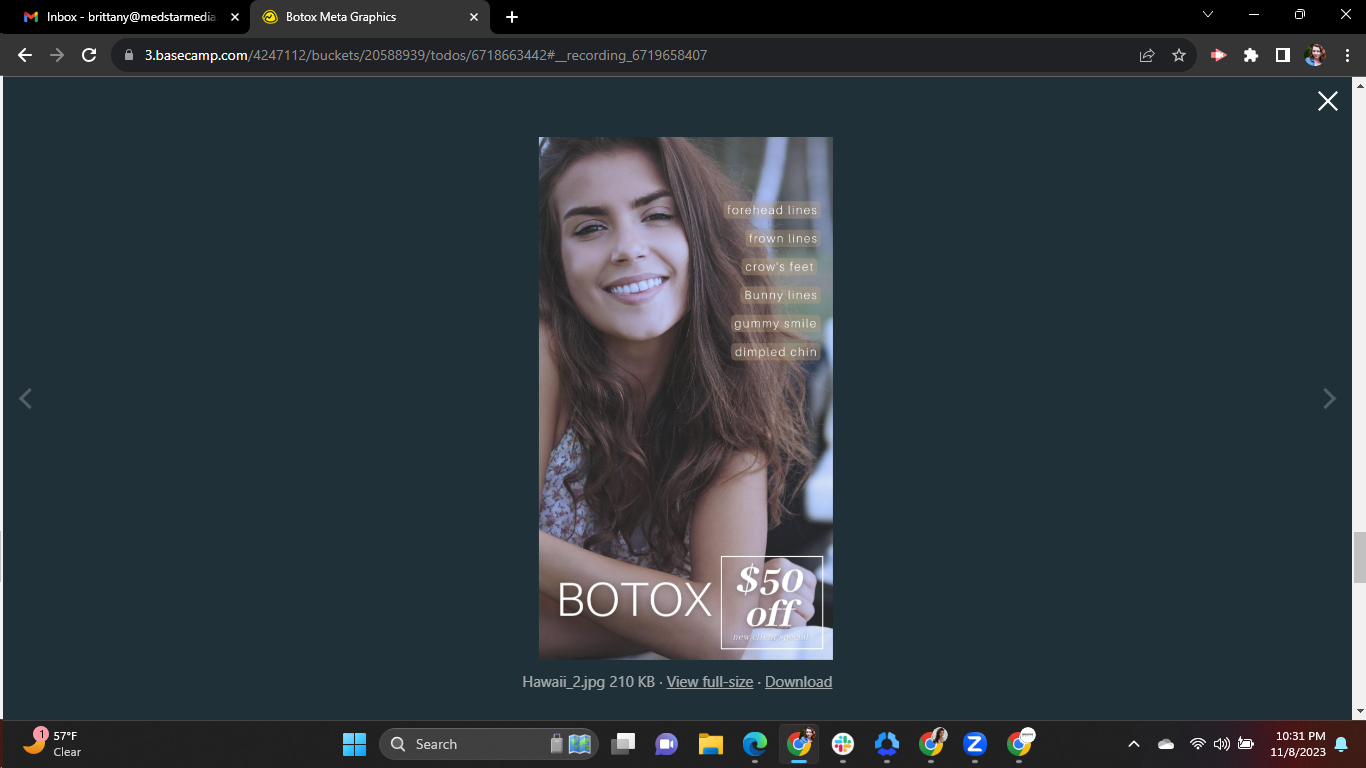Click the View full-size link
The image size is (1366, 768).
click(x=710, y=682)
